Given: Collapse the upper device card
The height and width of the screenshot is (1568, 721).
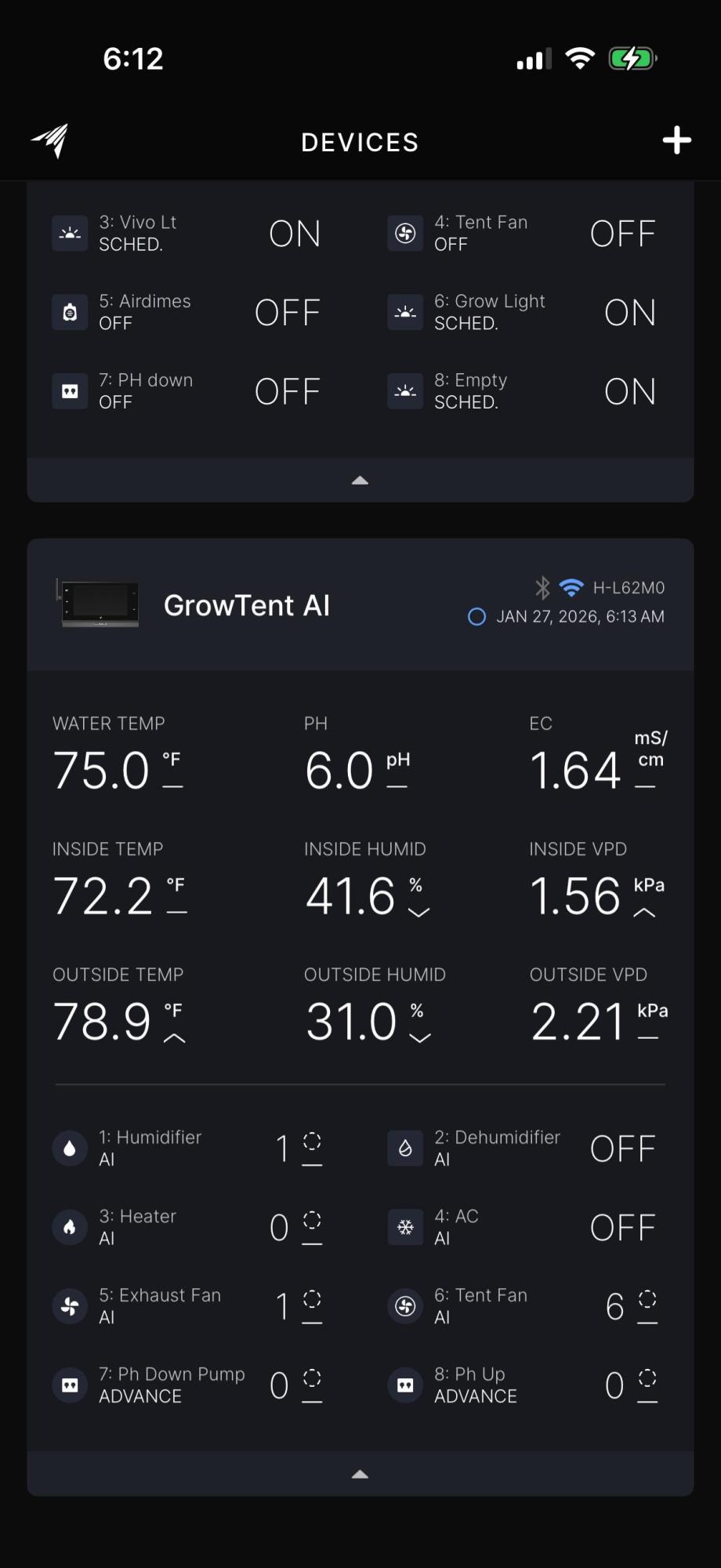Looking at the screenshot, I should coord(360,481).
